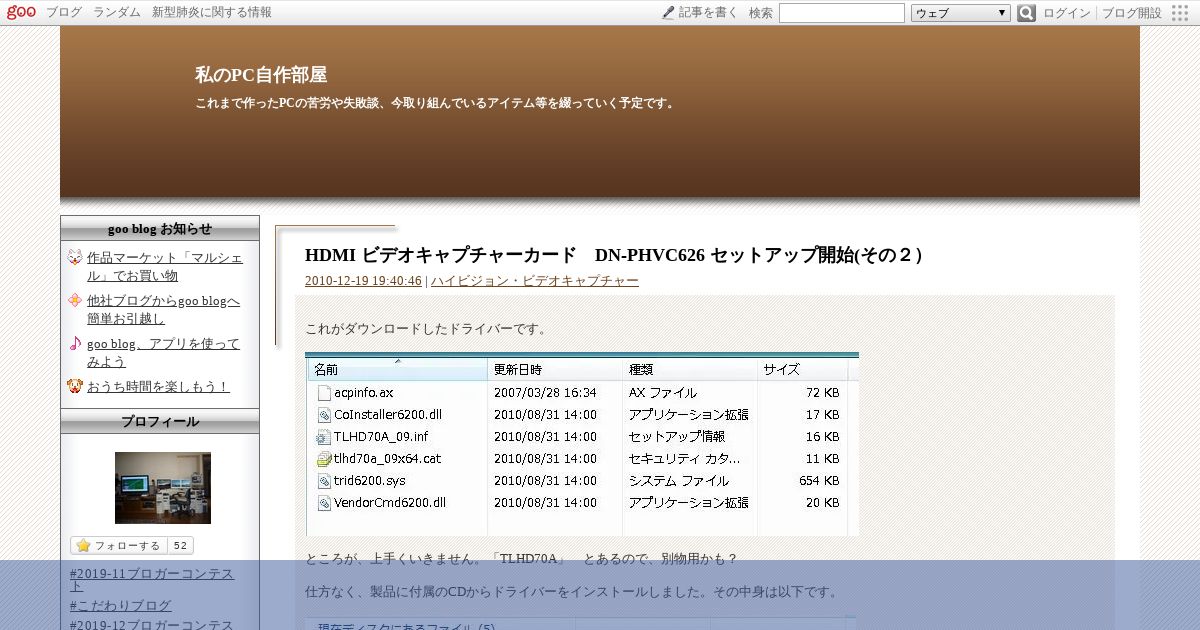Screen dimensions: 1200x630
Task: Click the profile photo thumbnail
Action: pyautogui.click(x=163, y=488)
